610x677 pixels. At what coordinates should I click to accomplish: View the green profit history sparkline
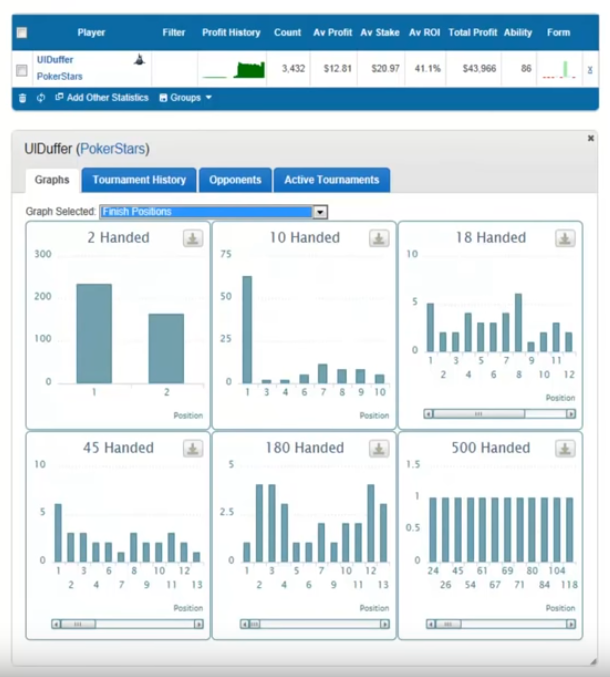pyautogui.click(x=234, y=70)
